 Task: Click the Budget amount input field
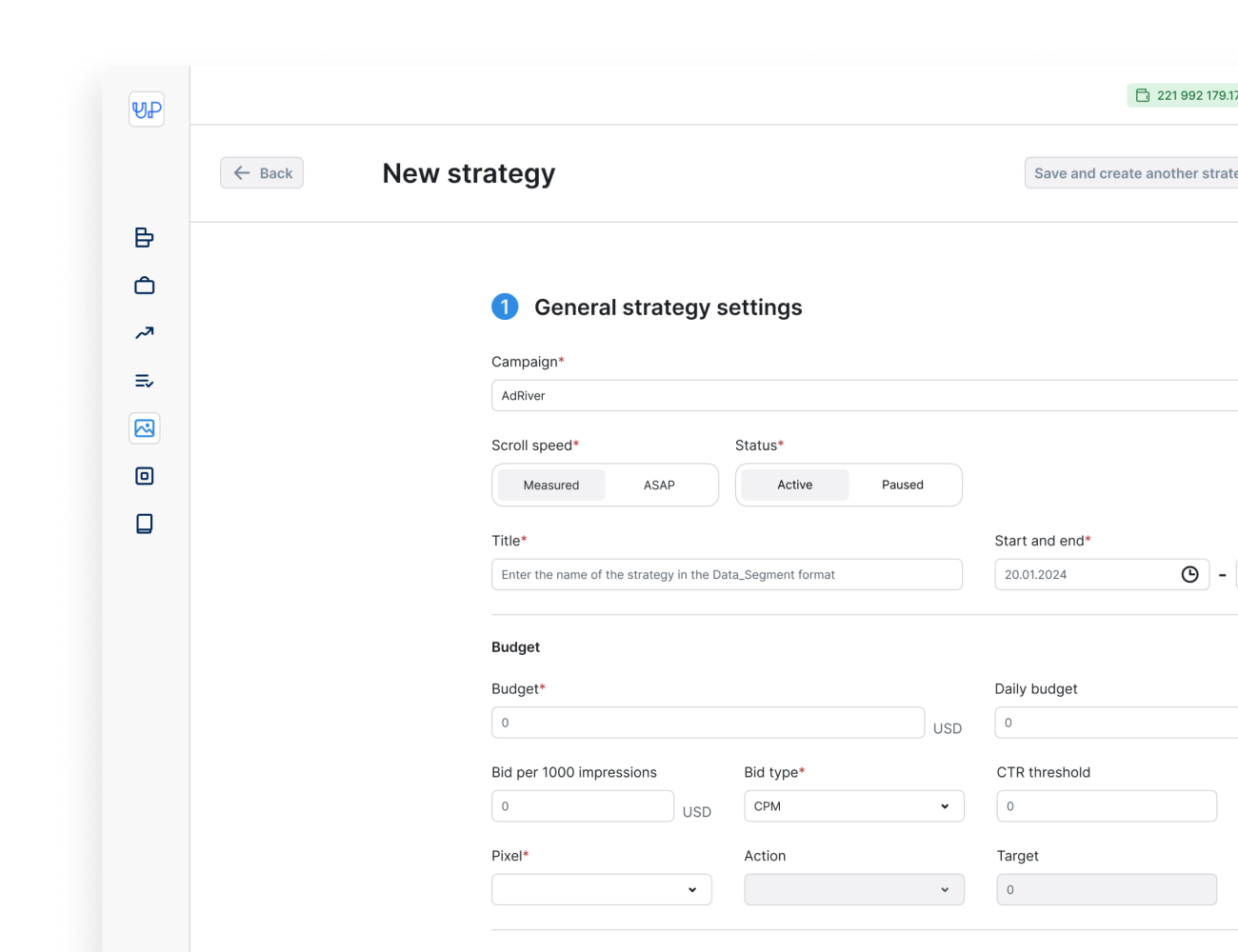click(x=708, y=723)
